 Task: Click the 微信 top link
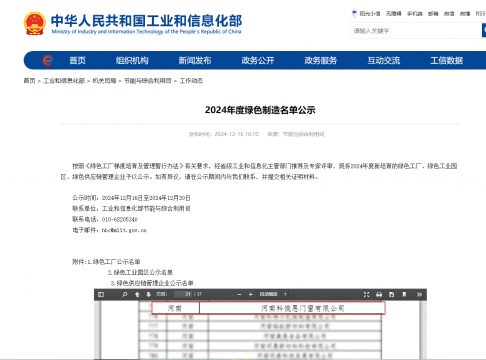tap(449, 13)
